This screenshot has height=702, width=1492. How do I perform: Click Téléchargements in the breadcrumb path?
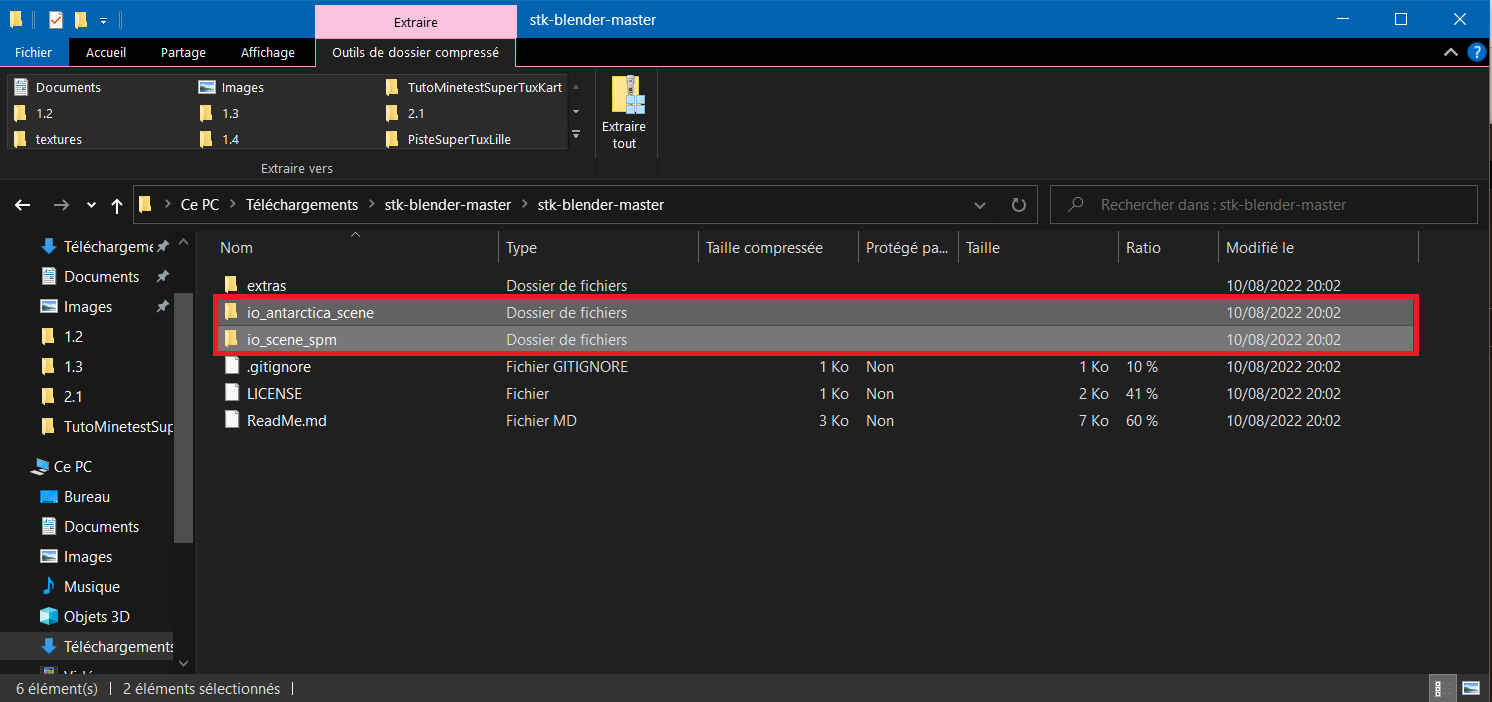click(303, 205)
